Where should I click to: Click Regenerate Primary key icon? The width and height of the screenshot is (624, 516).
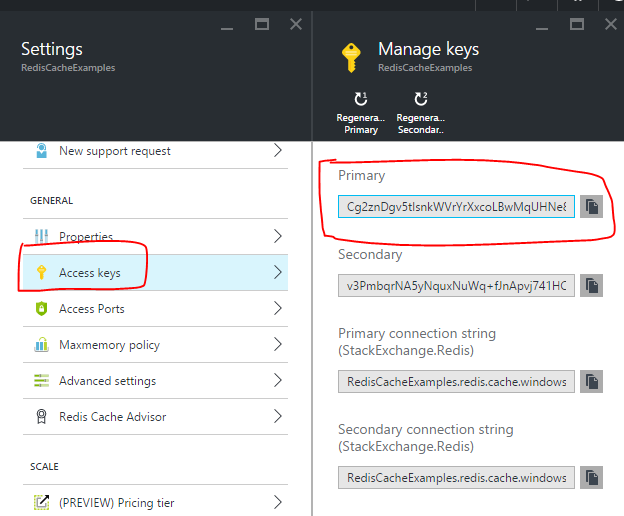click(361, 99)
